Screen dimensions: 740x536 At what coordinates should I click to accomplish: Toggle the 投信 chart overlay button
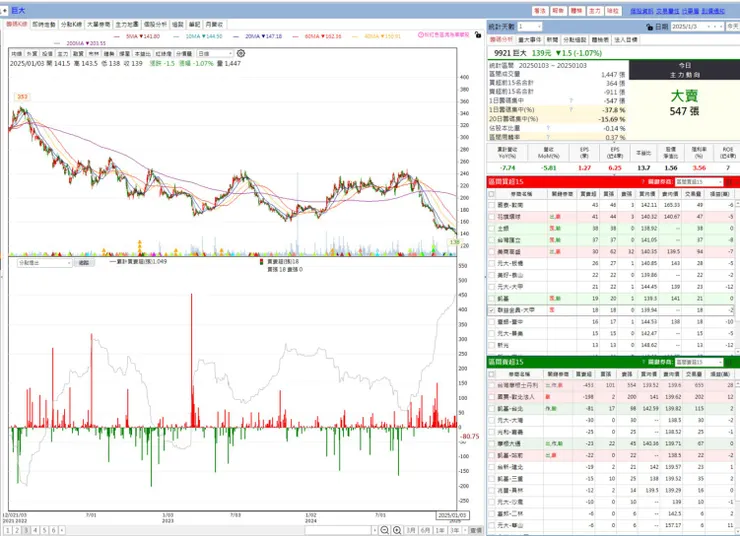pyautogui.click(x=47, y=54)
